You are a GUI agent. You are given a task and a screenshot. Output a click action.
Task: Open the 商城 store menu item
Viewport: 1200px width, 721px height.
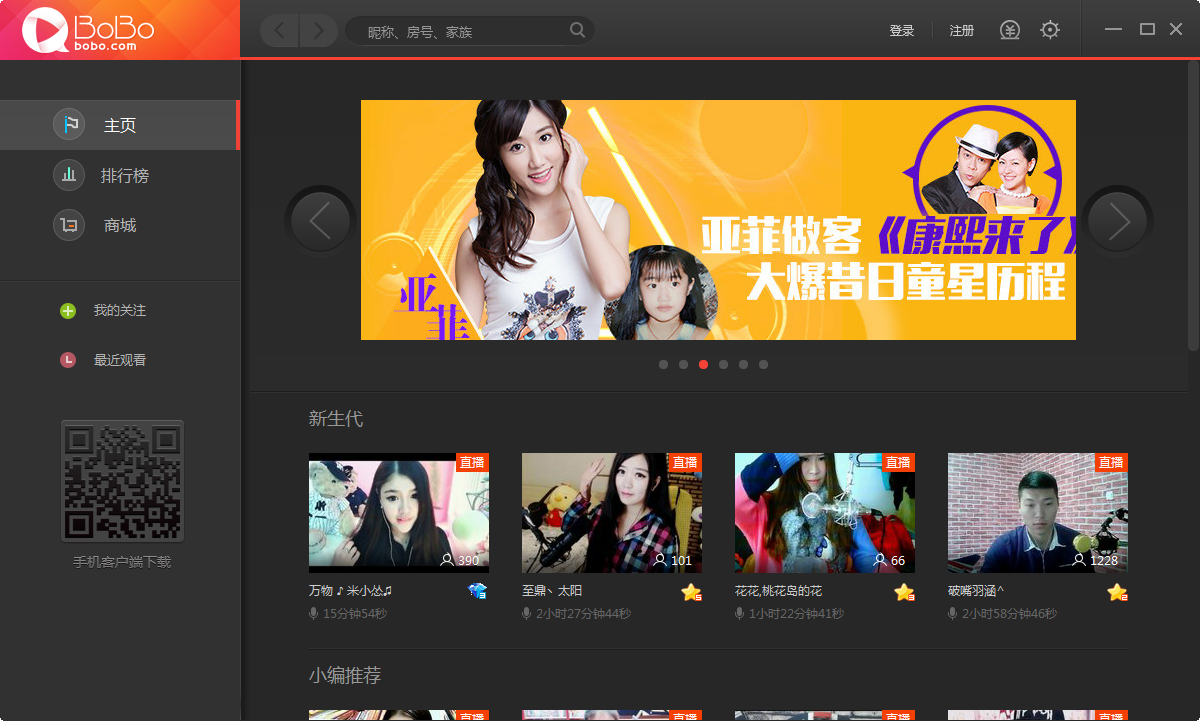[x=119, y=225]
